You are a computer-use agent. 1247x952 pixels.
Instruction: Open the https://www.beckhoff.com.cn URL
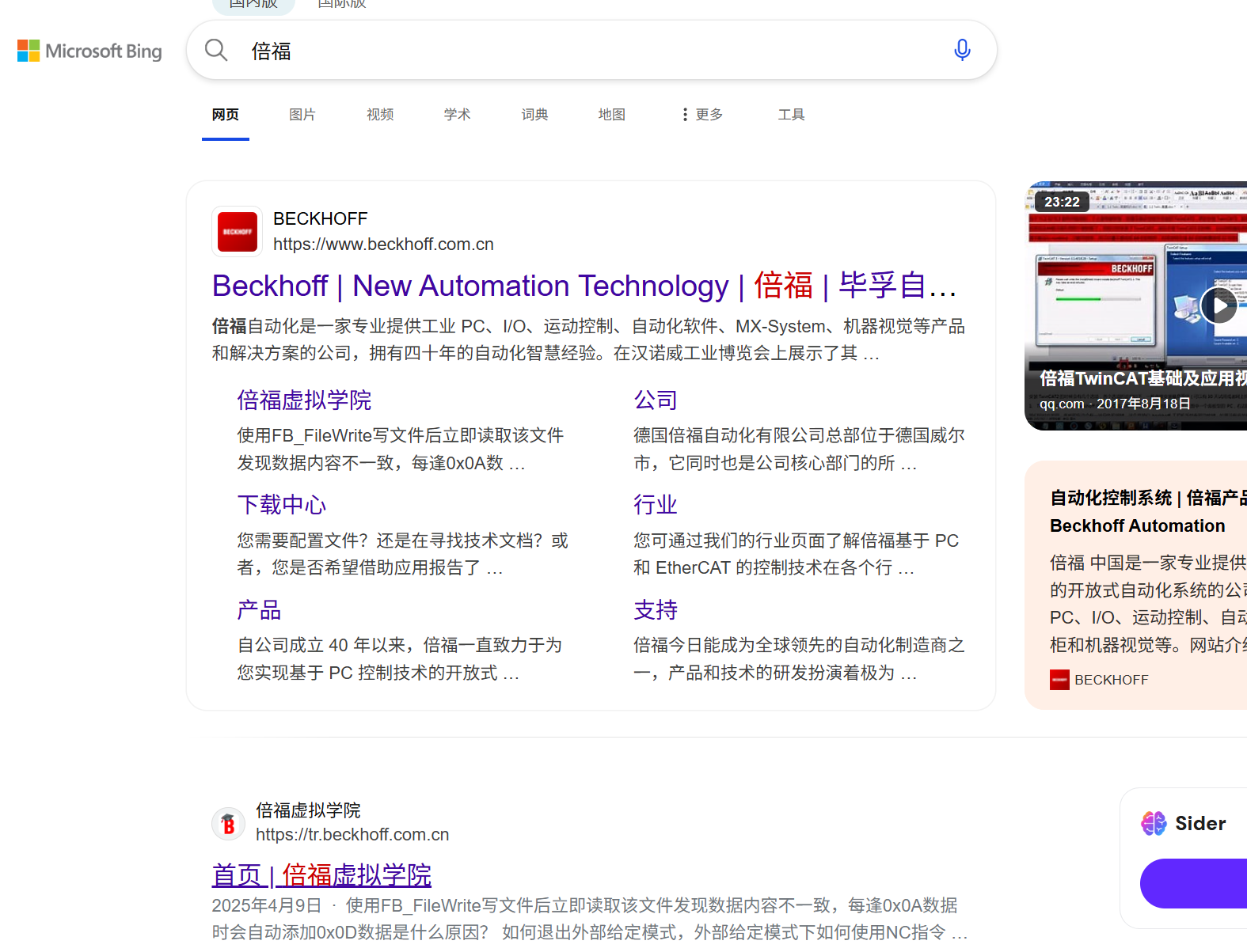pos(383,245)
